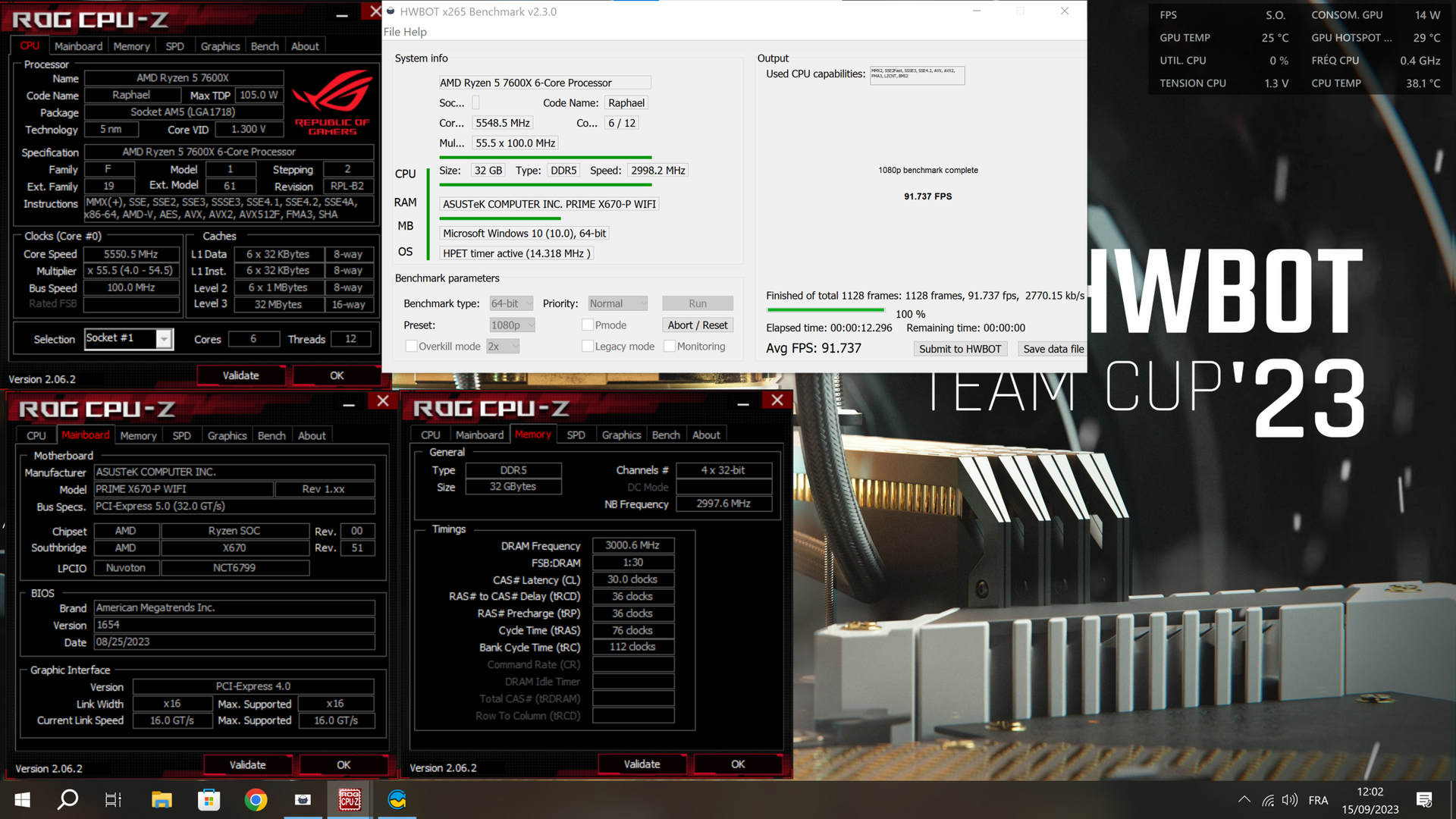The width and height of the screenshot is (1456, 819).
Task: Toggle the Monitoring checkbox
Action: [670, 347]
